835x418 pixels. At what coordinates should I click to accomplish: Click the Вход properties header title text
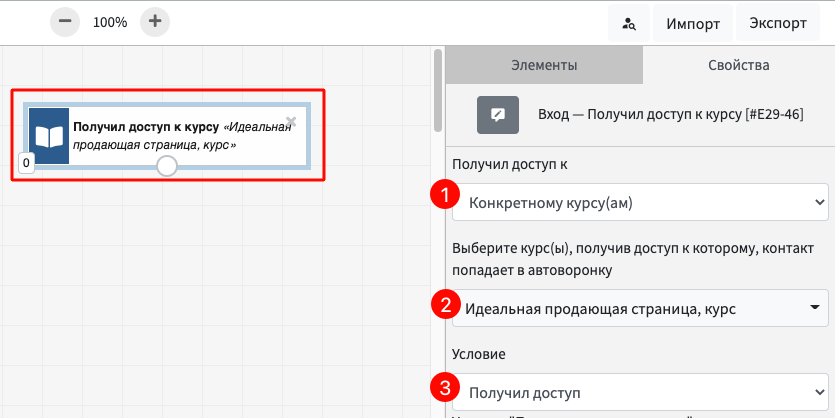tap(670, 114)
